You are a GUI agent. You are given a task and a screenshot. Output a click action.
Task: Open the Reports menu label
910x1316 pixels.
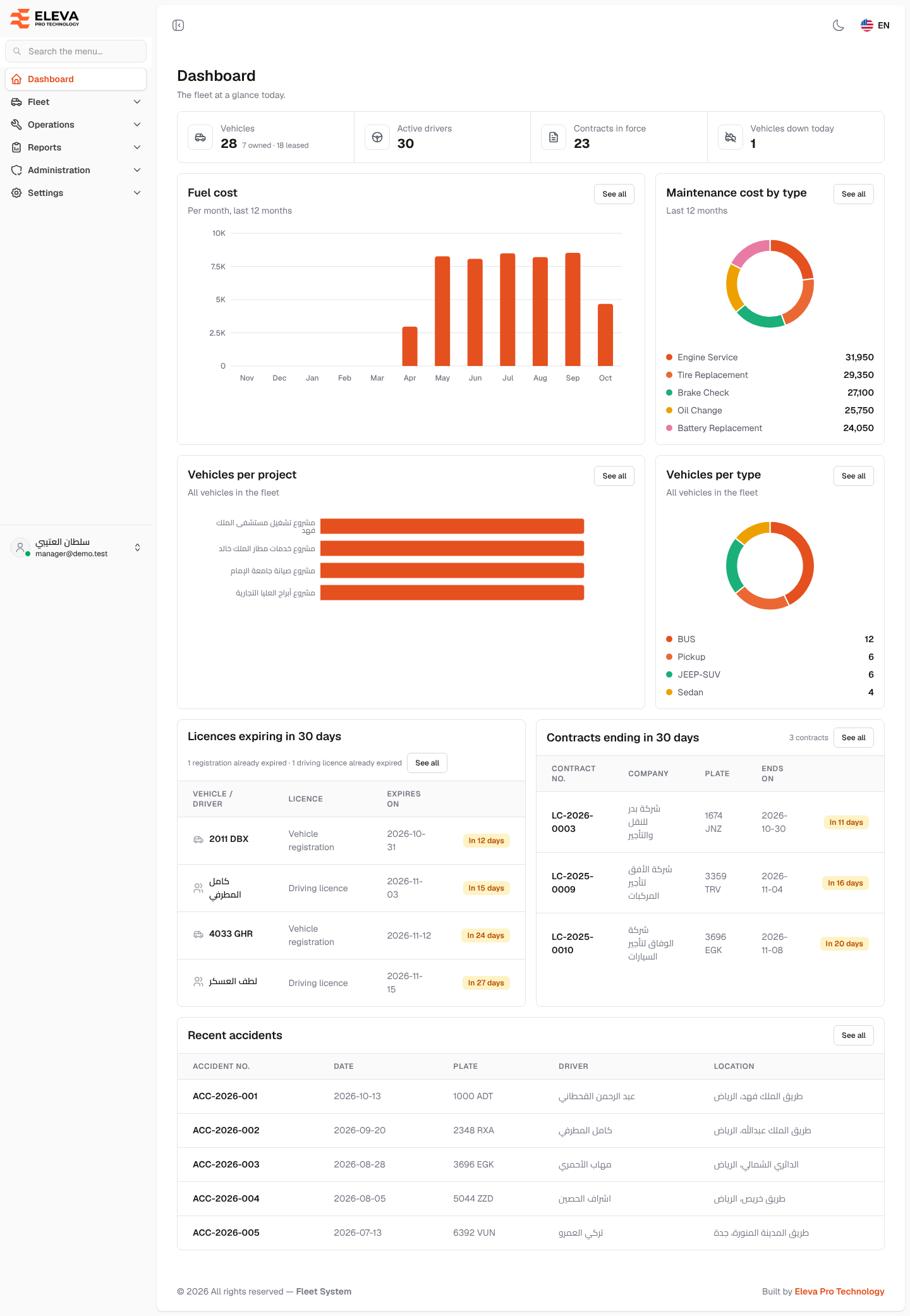45,147
